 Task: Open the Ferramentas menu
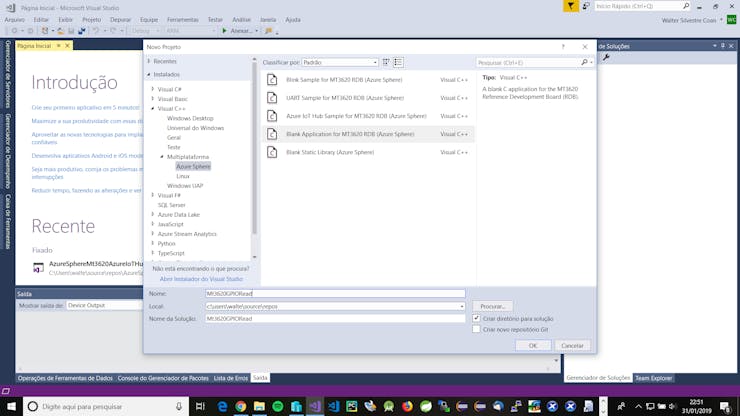pyautogui.click(x=183, y=20)
